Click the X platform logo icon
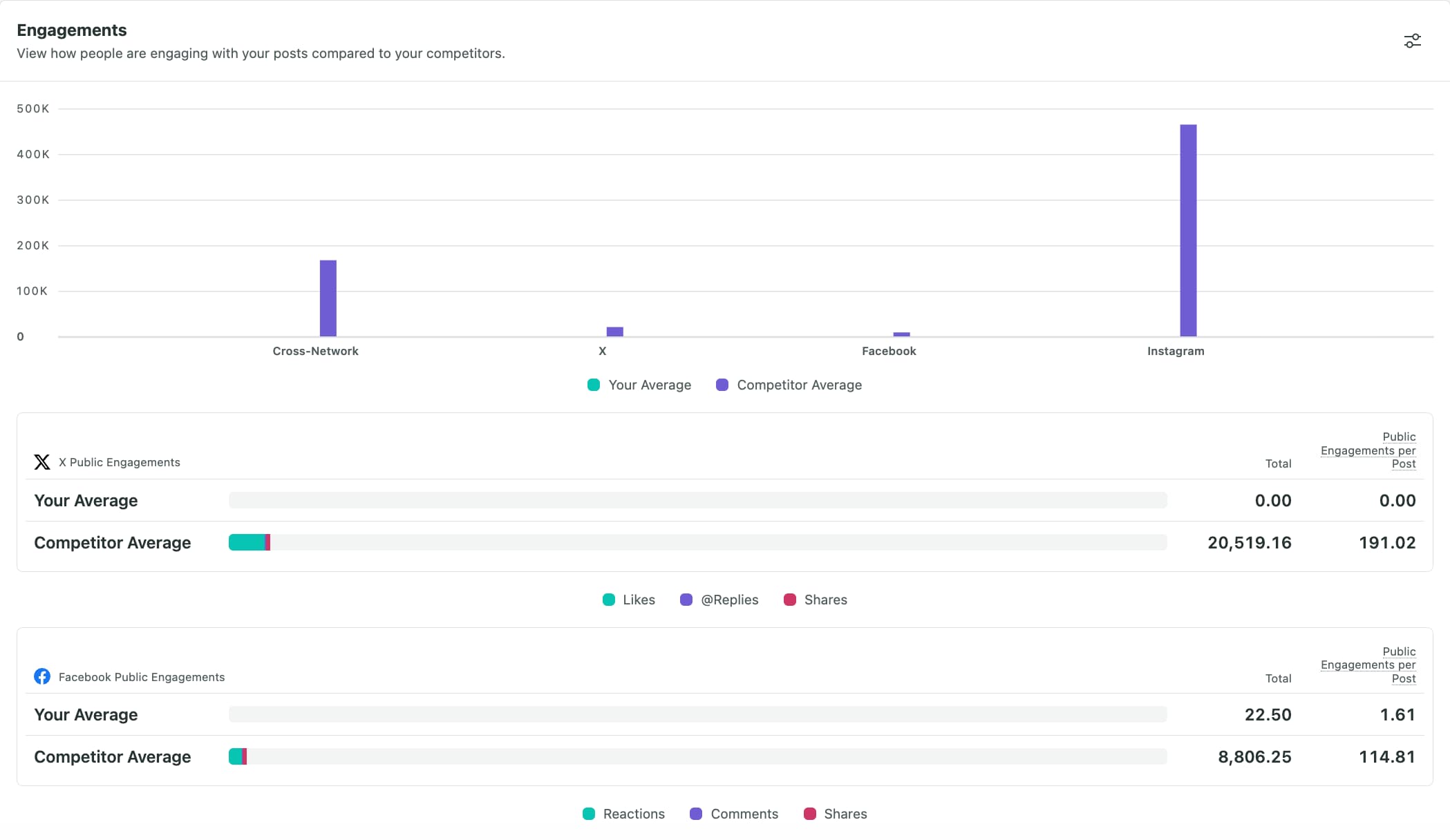 tap(41, 461)
